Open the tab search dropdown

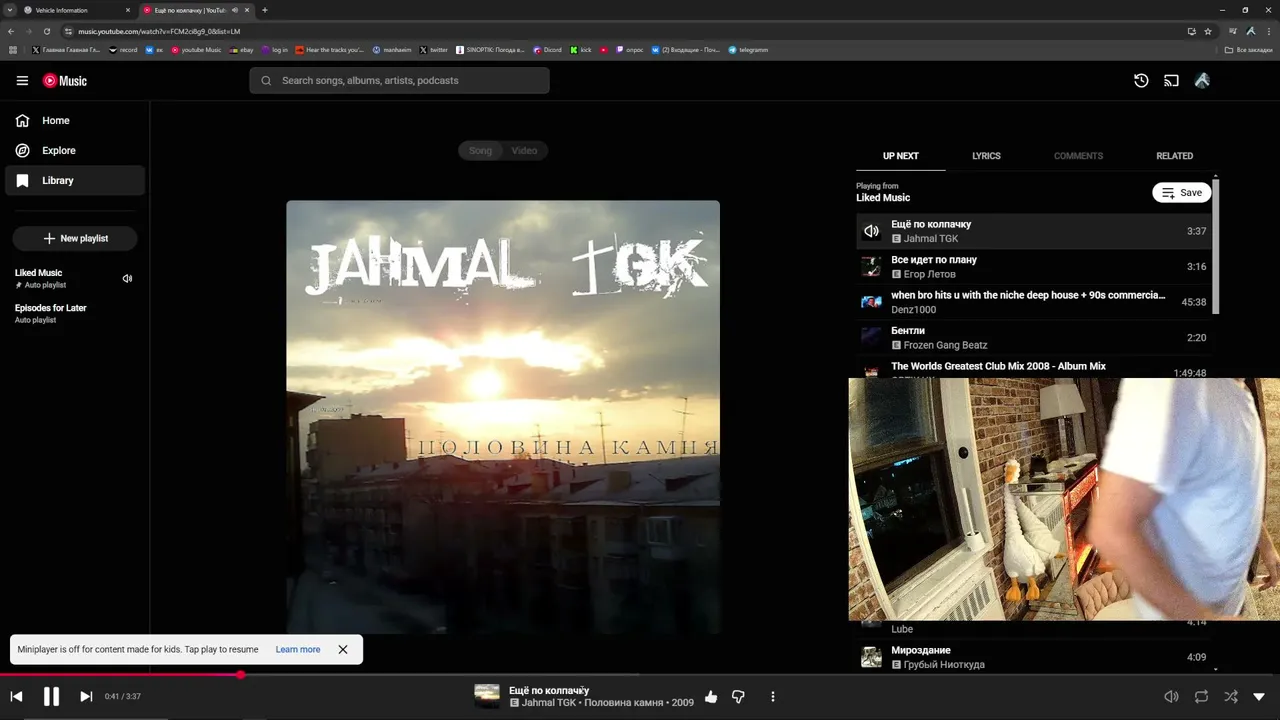[x=10, y=10]
